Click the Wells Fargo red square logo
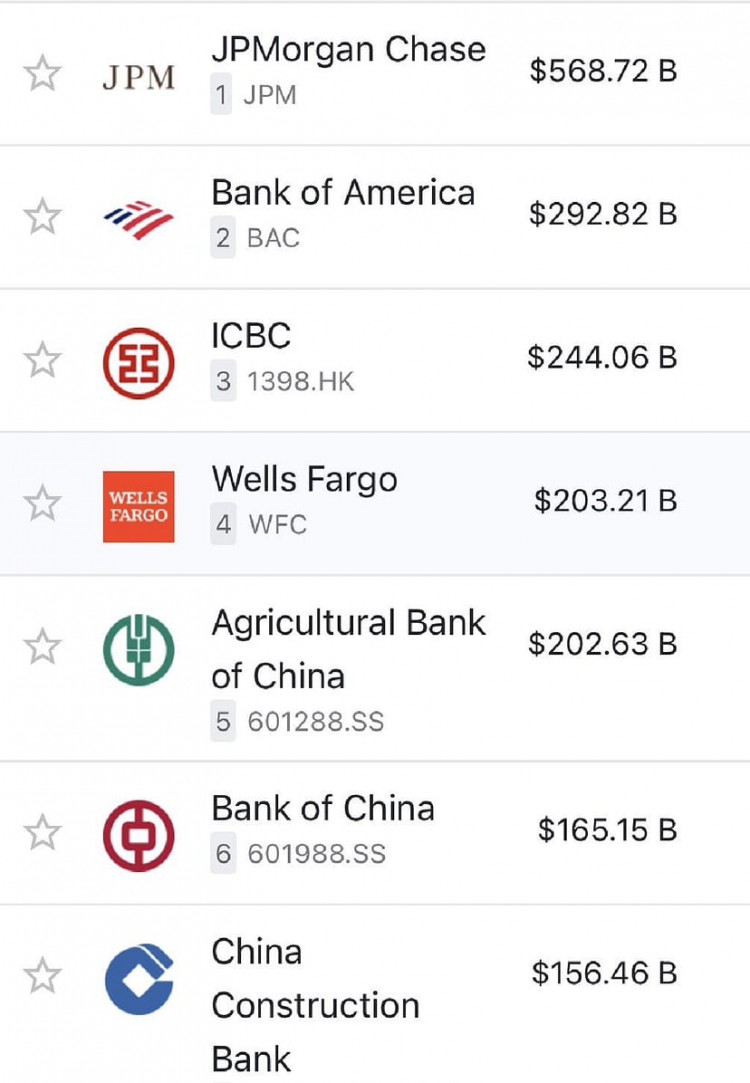Viewport: 750px width, 1083px height. 138,506
